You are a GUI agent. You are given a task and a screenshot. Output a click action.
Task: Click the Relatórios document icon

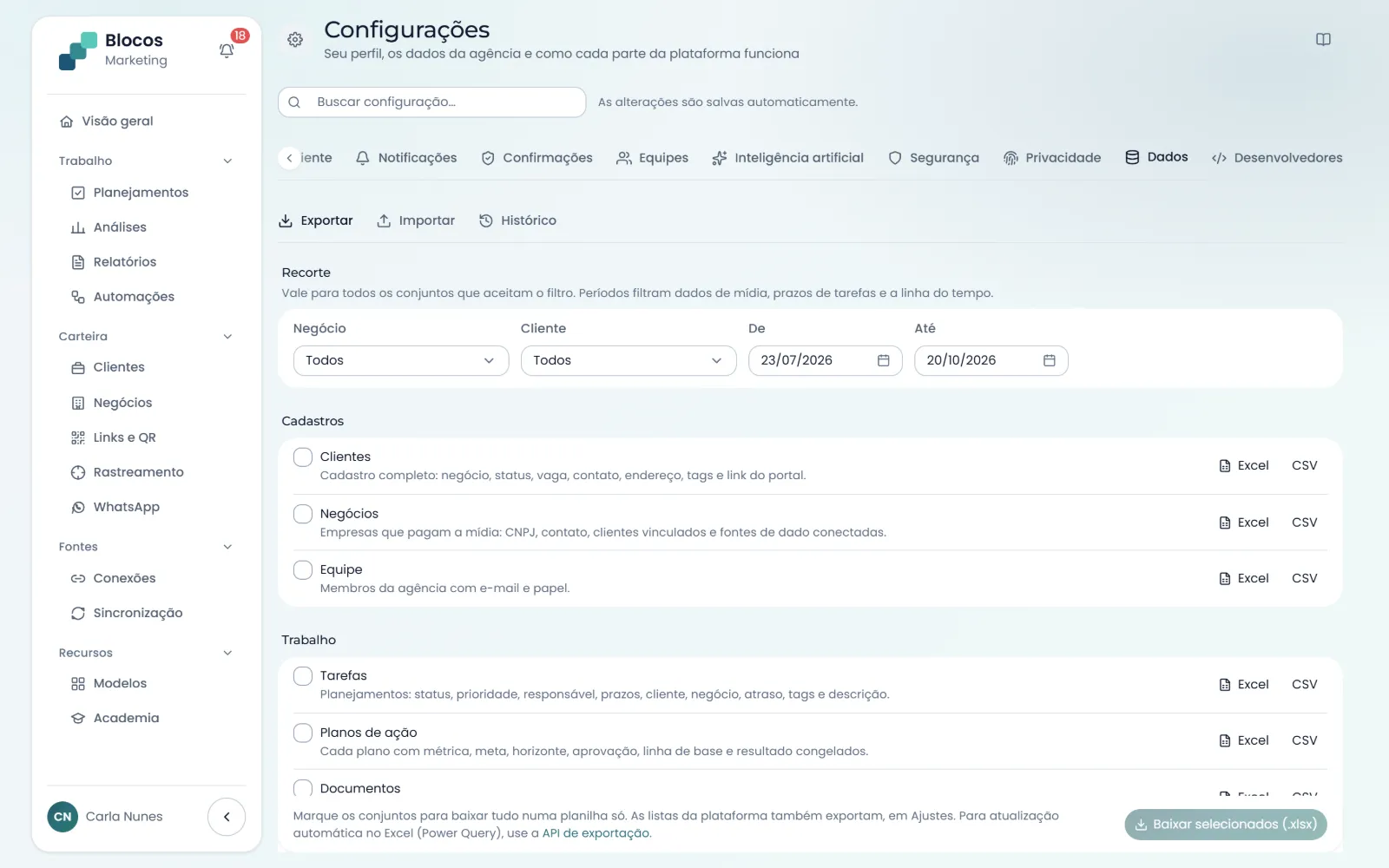78,262
